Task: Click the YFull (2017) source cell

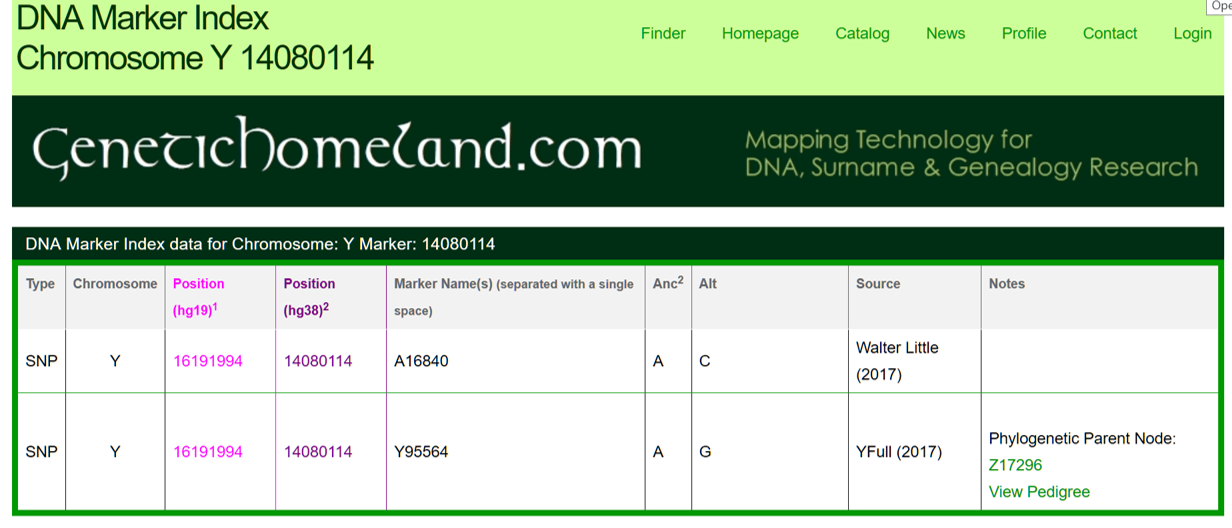Action: 899,452
